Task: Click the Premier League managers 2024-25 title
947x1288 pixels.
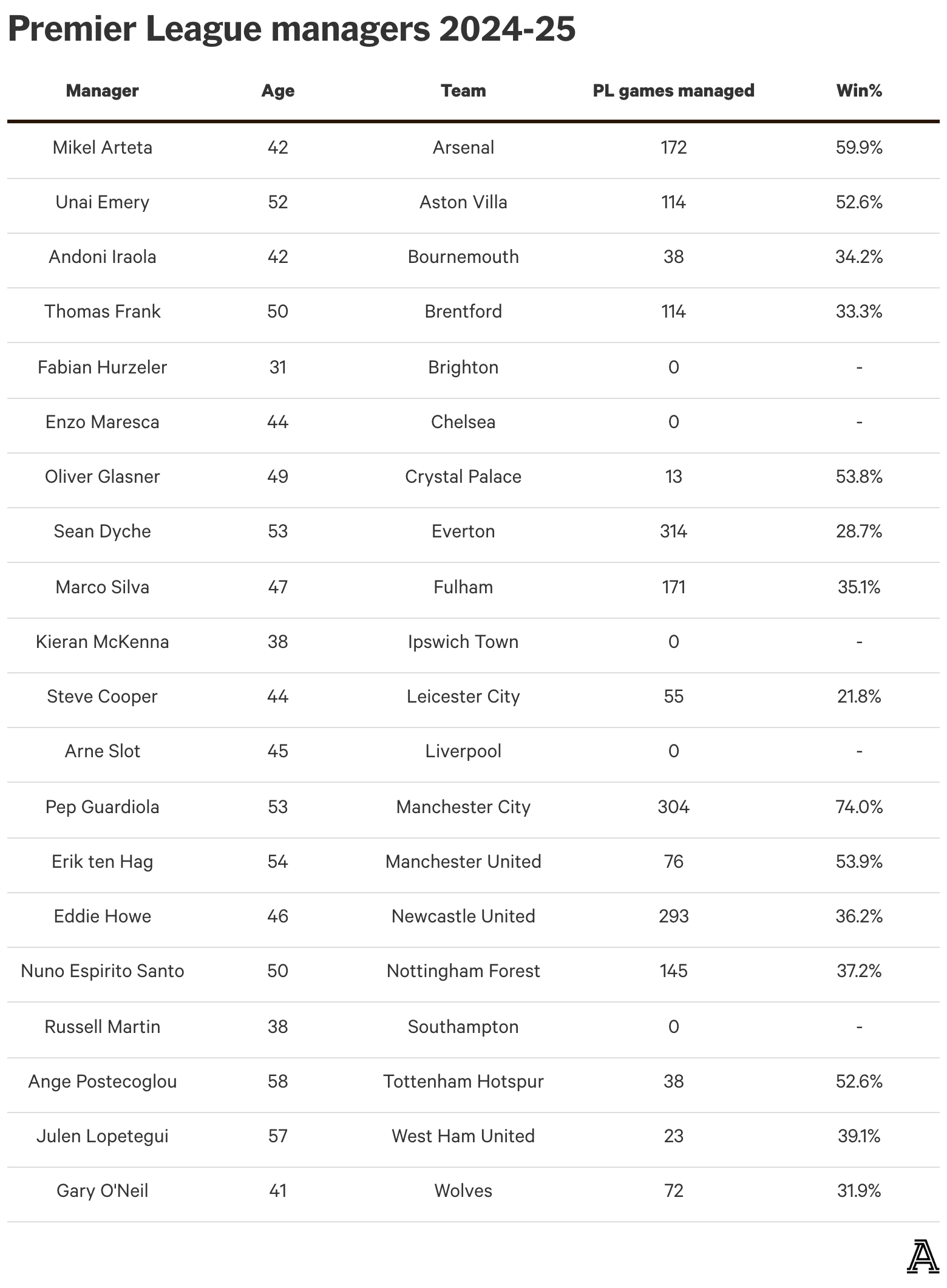Action: tap(291, 29)
